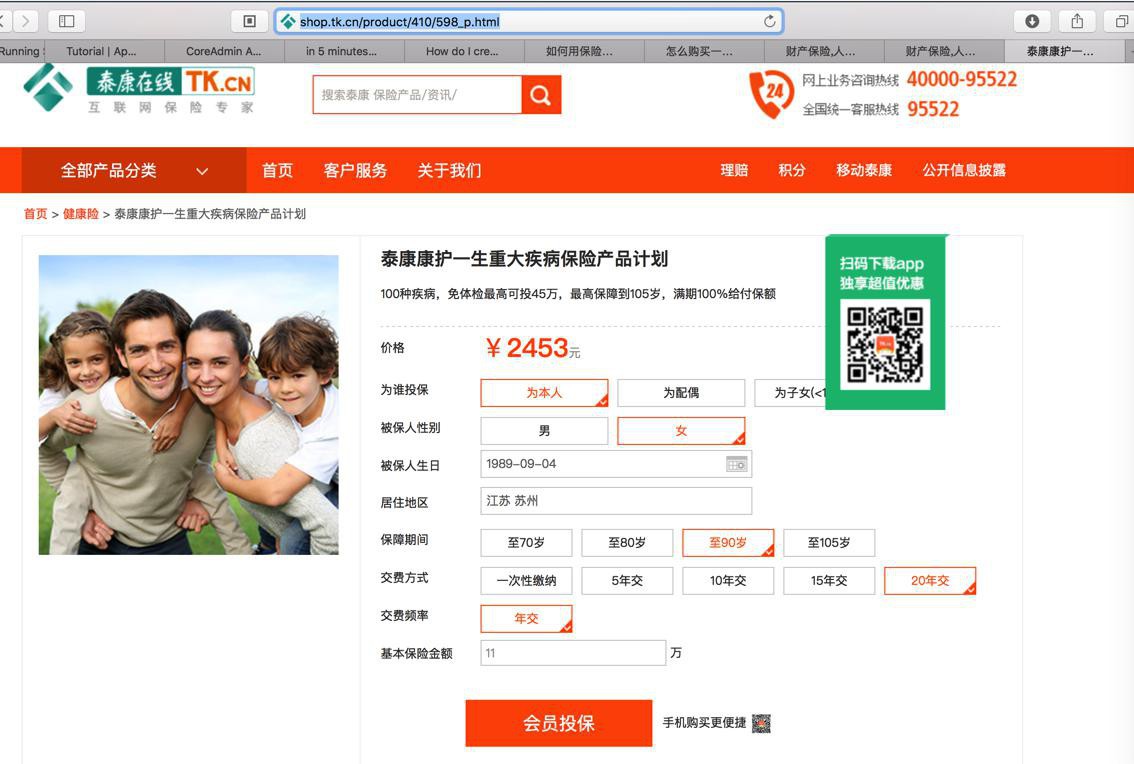Expand the 全部产品分类 category dropdown
The image size is (1134, 764).
click(x=134, y=171)
